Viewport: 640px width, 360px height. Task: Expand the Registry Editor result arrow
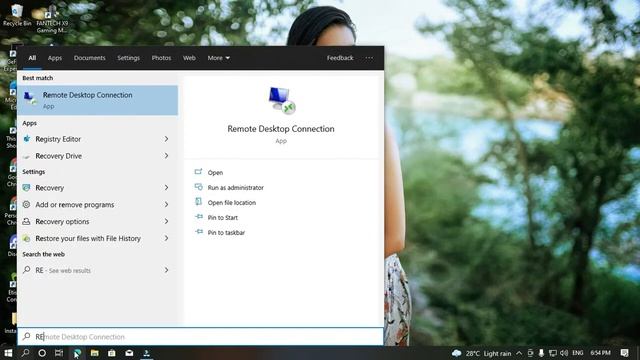coord(167,139)
